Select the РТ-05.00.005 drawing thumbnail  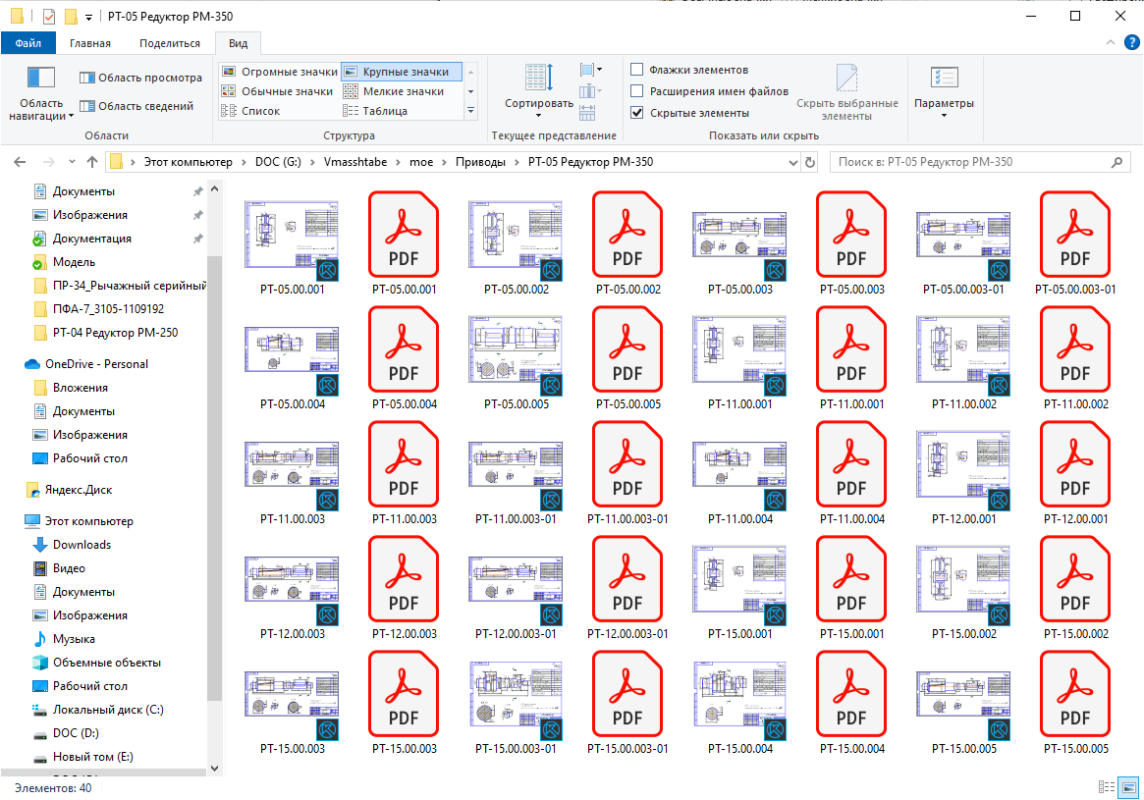516,354
